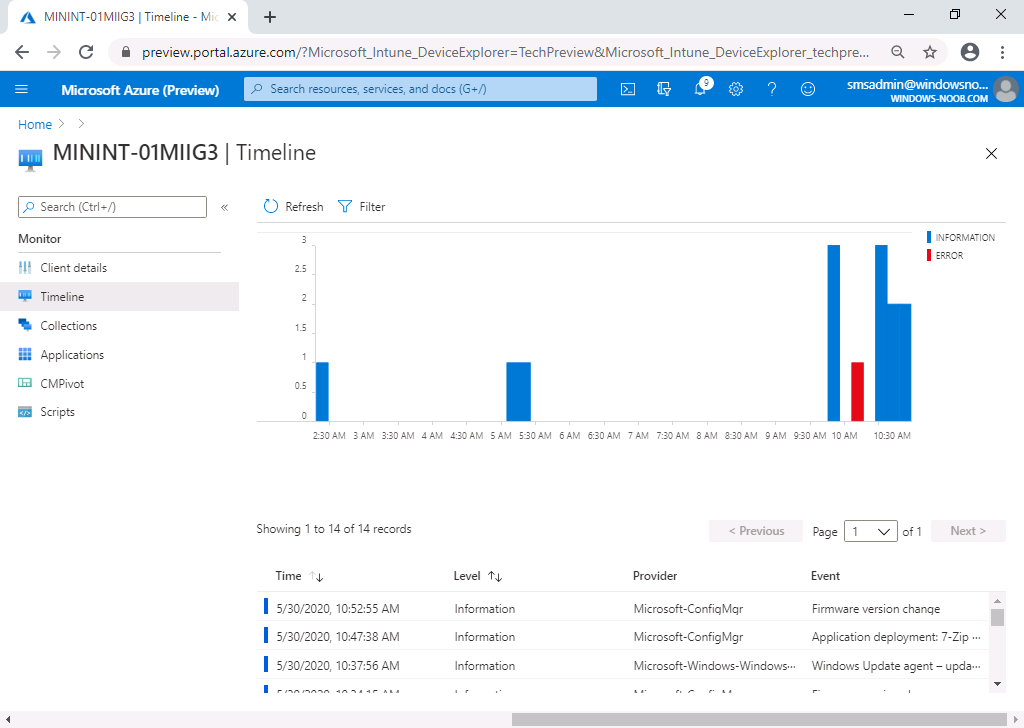Open Cloud Shell from the top bar
Viewport: 1024px width, 728px height.
click(628, 89)
